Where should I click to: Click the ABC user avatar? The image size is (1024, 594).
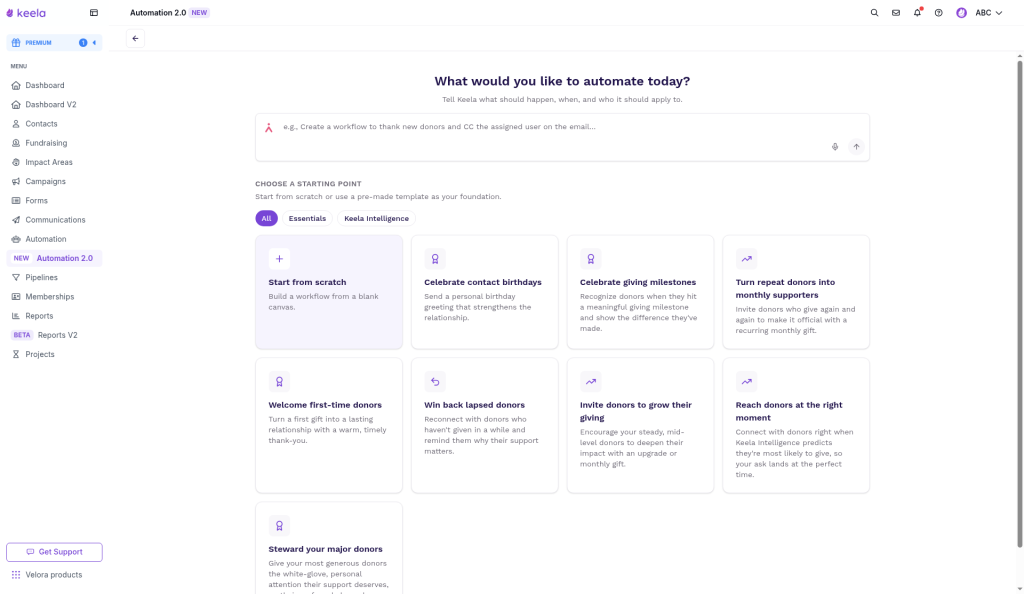pyautogui.click(x=961, y=12)
